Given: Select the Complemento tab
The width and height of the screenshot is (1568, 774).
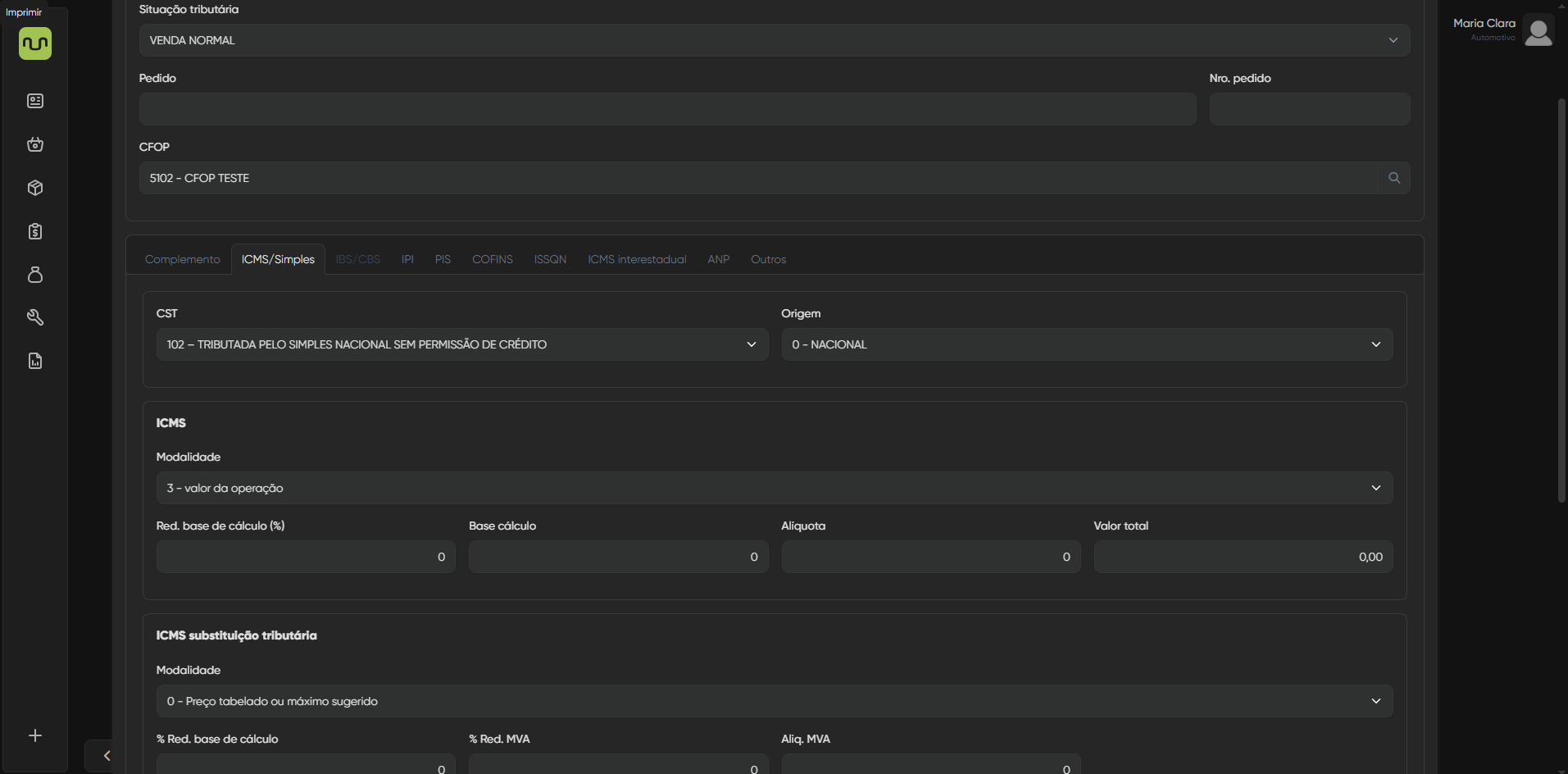Looking at the screenshot, I should (182, 259).
